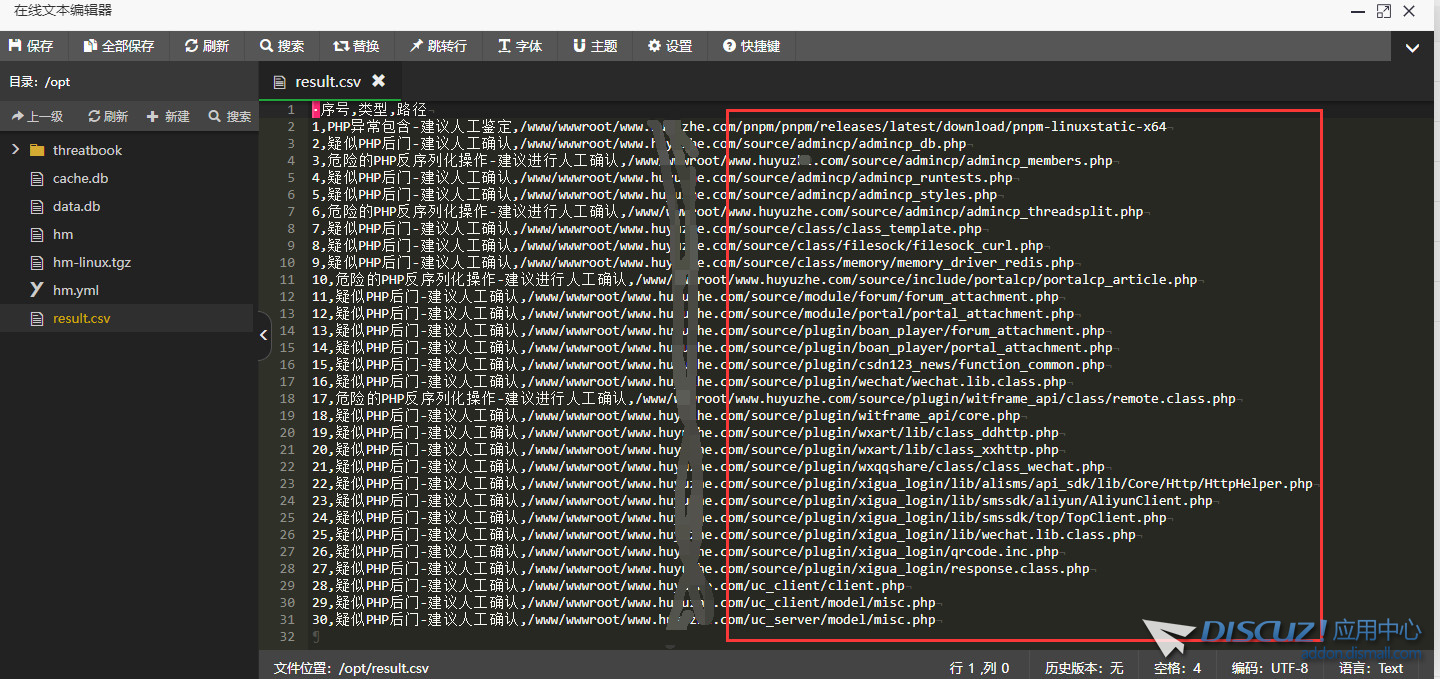1440x679 pixels.
Task: Create new item with 新建 button
Action: [x=168, y=116]
